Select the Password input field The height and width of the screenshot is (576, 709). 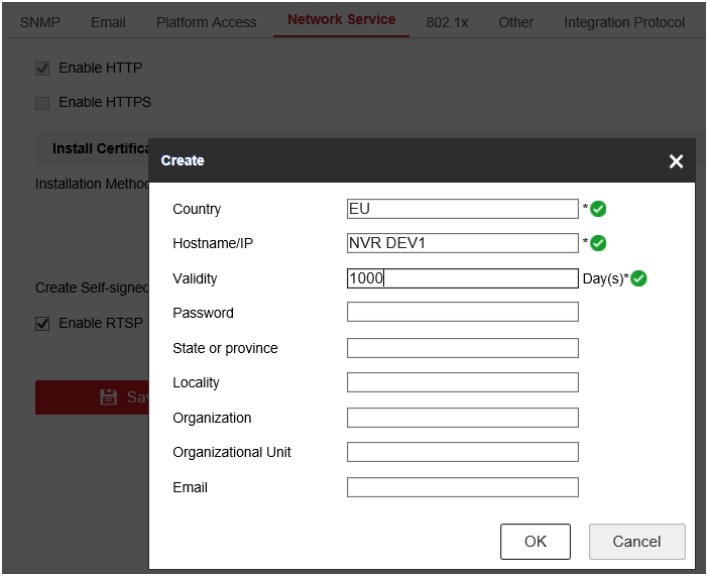pos(462,312)
